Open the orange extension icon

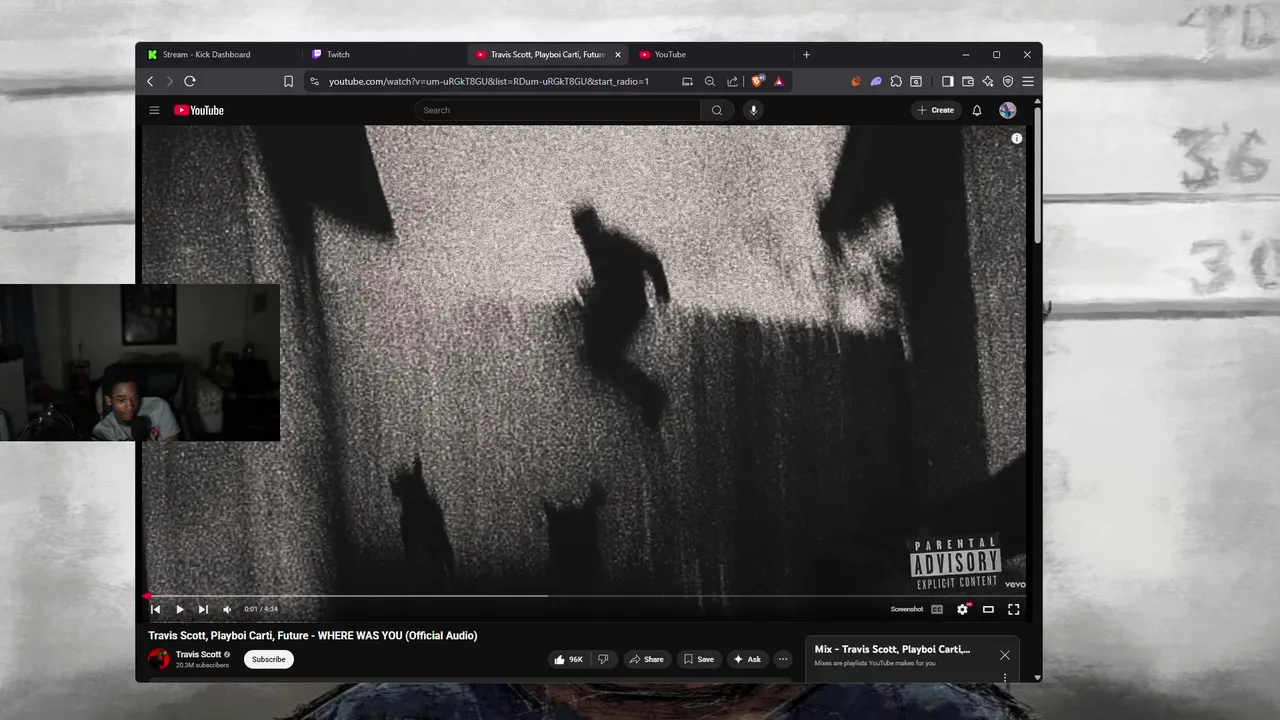coord(855,81)
